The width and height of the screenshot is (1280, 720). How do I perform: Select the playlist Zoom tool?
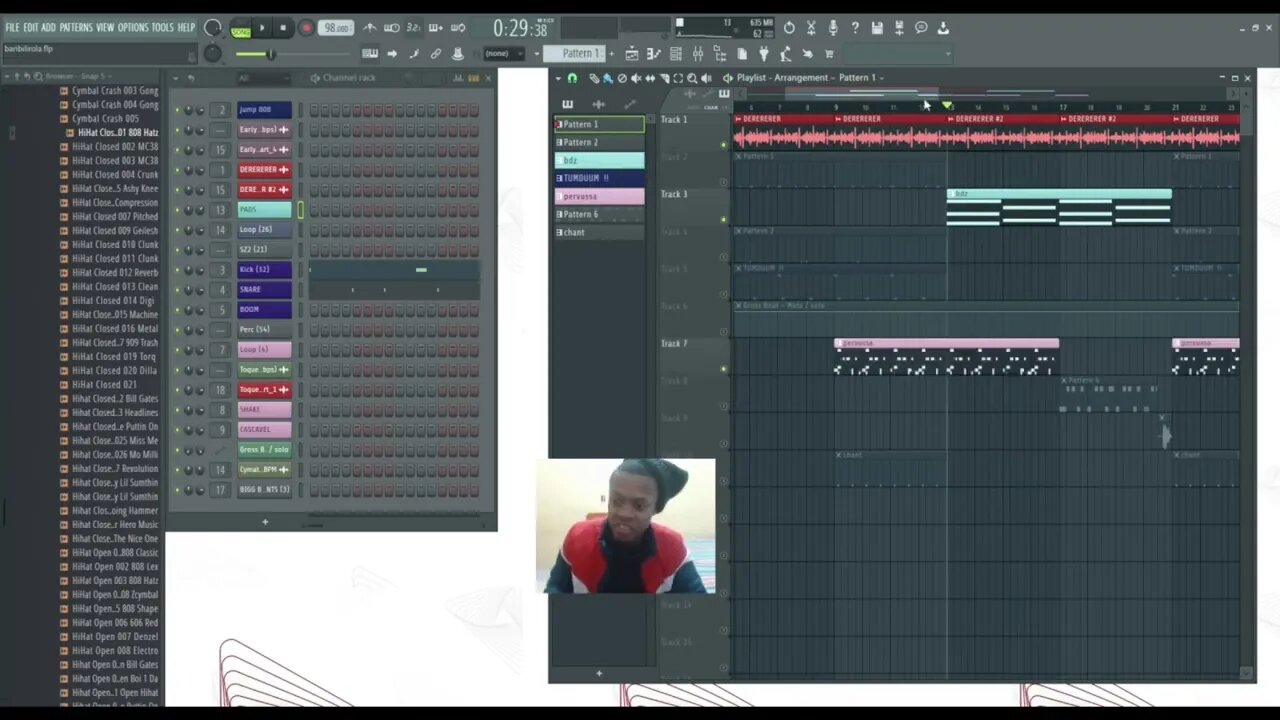pos(692,78)
